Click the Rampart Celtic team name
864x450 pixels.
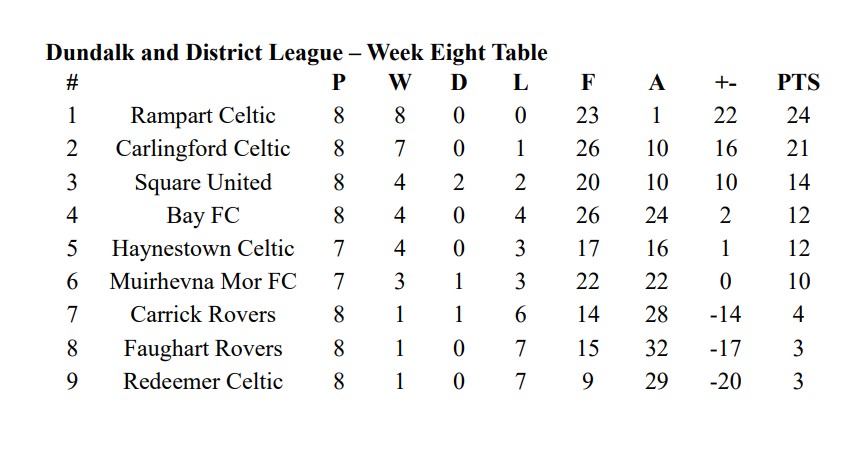(x=203, y=116)
